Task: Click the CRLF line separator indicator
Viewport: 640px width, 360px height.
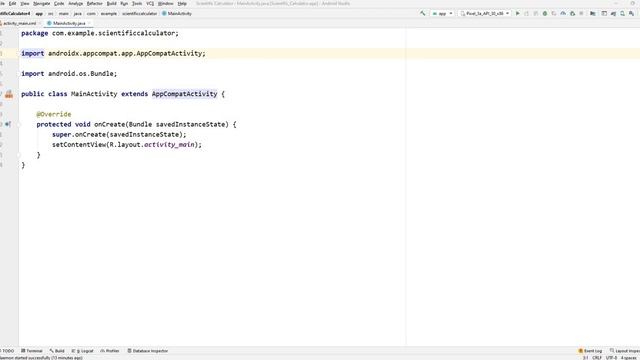Action: (597, 358)
